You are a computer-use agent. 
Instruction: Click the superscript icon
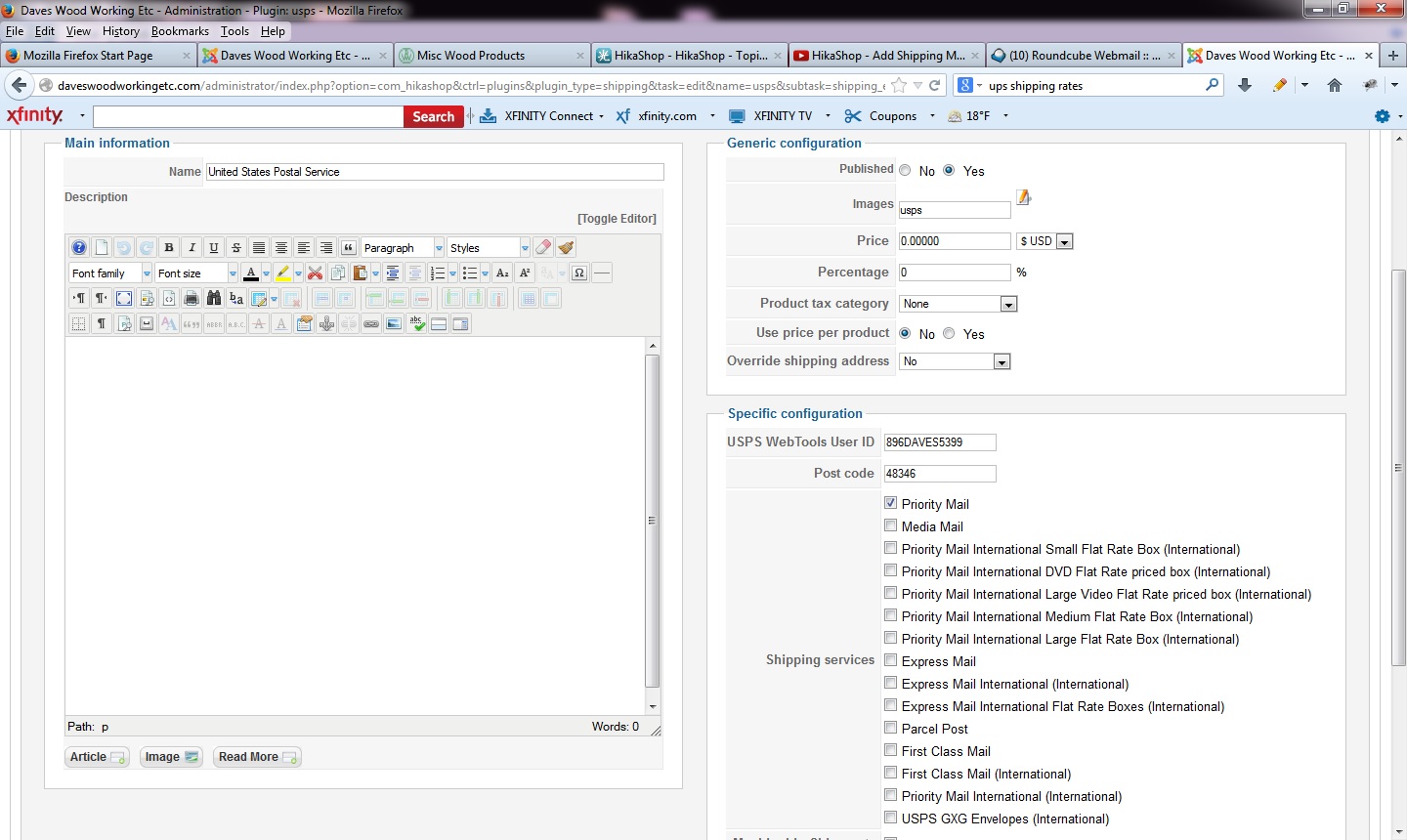point(525,273)
